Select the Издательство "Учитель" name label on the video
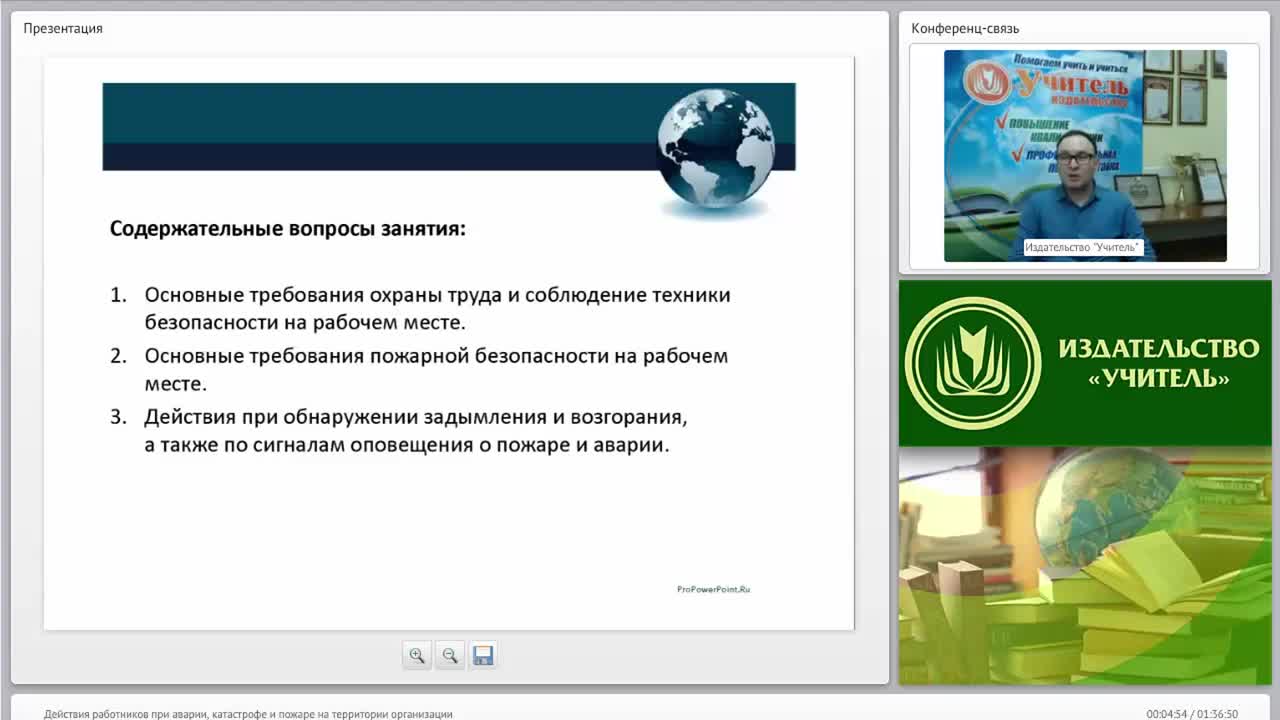 point(1083,247)
